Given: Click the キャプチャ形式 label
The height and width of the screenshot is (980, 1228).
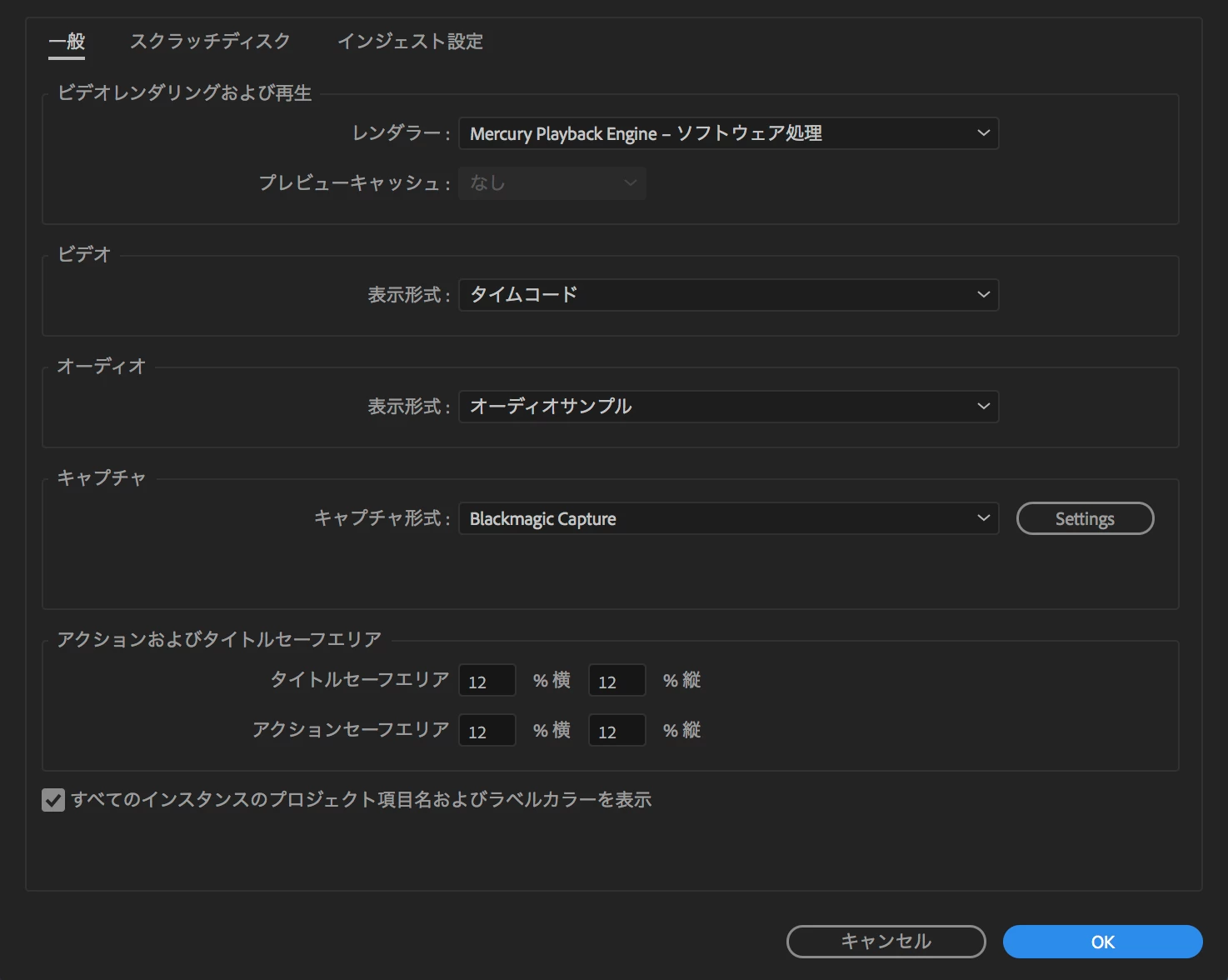Looking at the screenshot, I should [382, 518].
